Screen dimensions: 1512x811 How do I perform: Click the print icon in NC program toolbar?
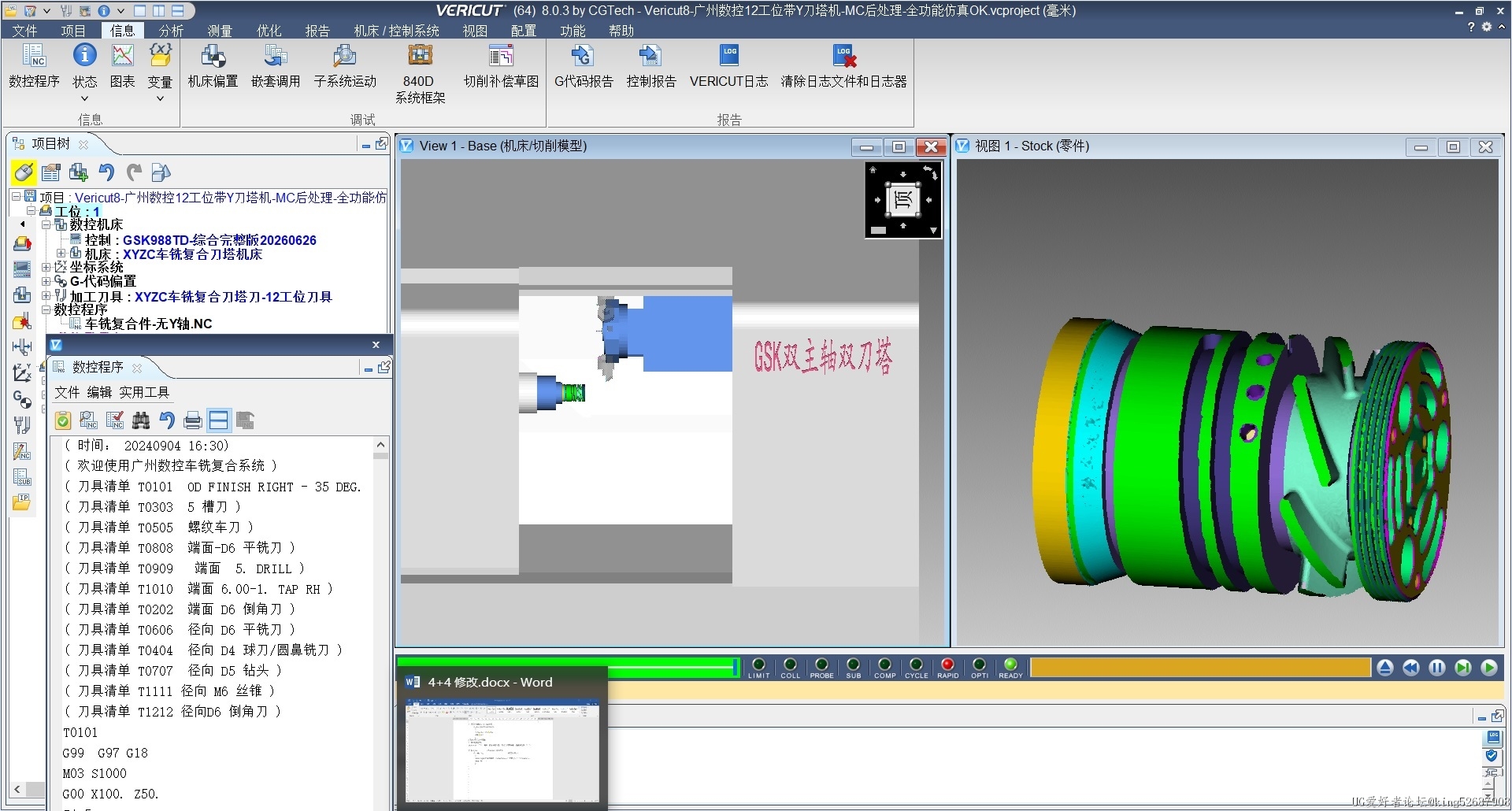[x=193, y=420]
